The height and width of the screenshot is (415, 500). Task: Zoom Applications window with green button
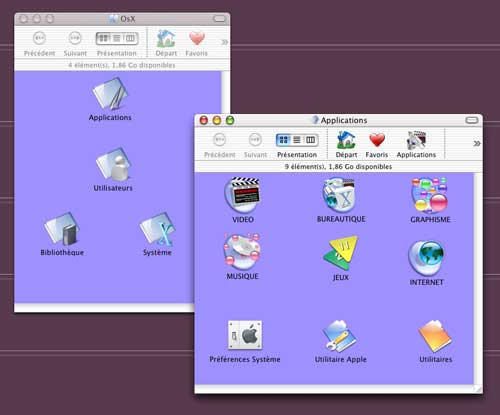[230, 120]
